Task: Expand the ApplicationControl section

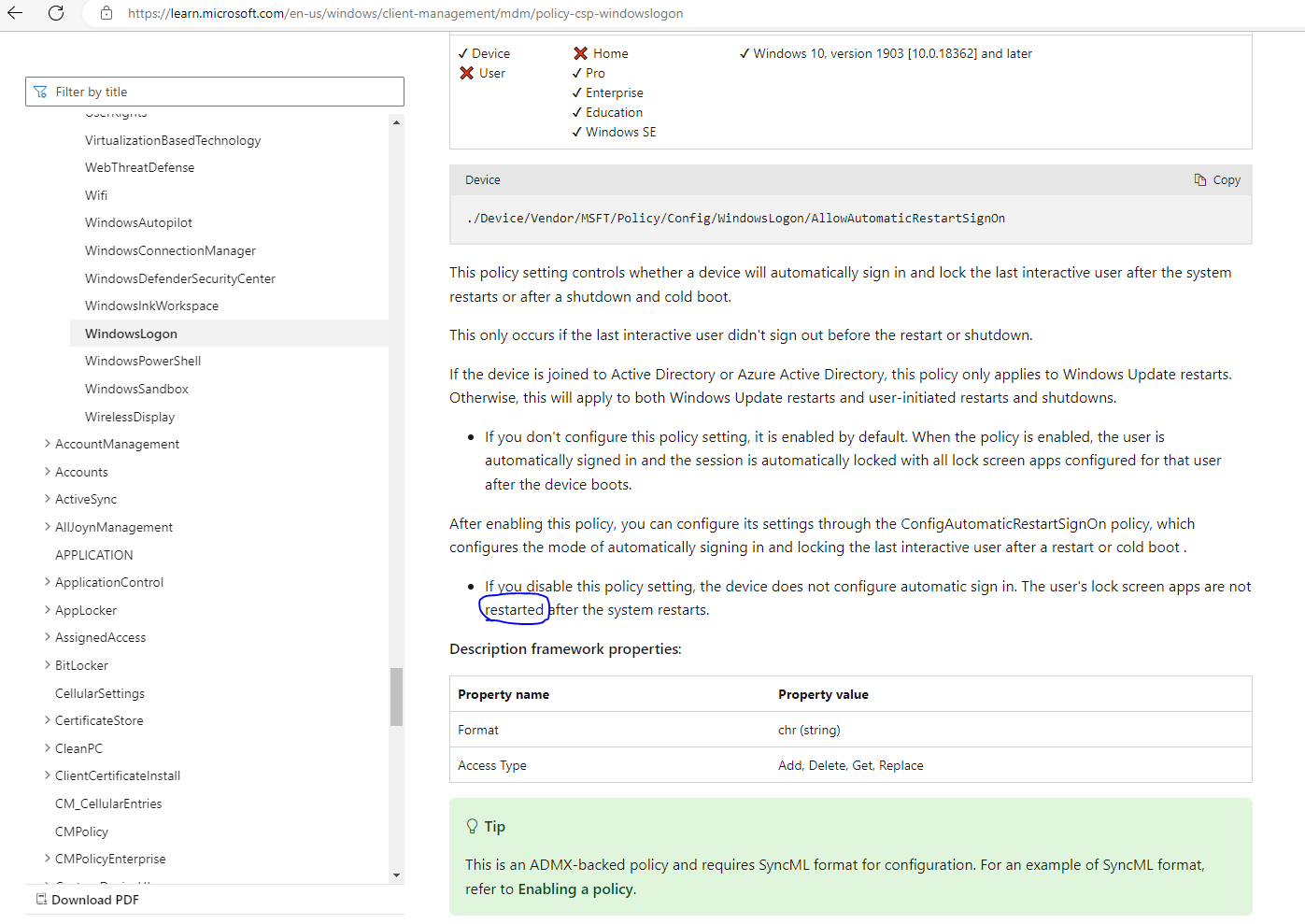Action: [47, 581]
